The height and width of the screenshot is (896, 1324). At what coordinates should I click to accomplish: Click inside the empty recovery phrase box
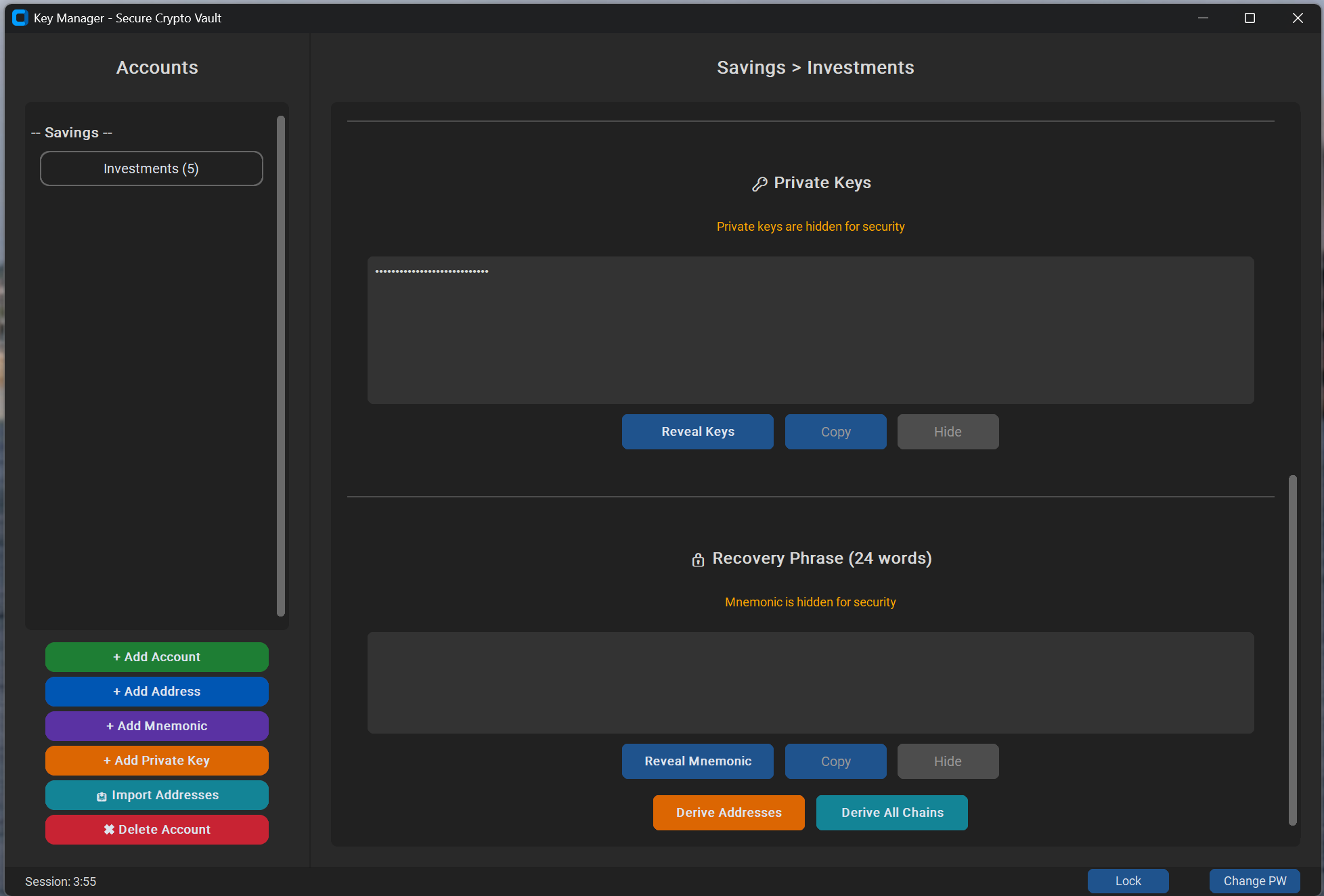[811, 683]
